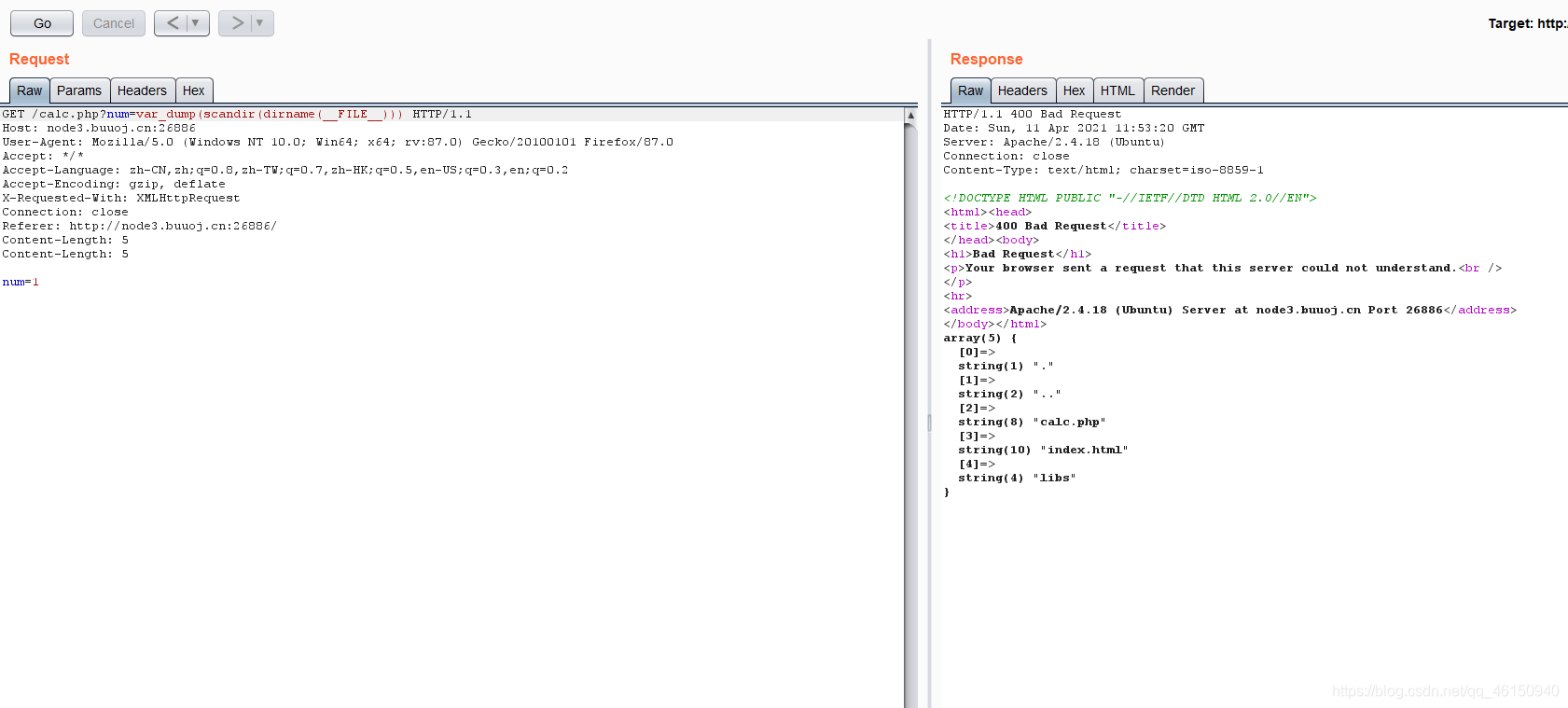Go forward to next request in history
1568x708 pixels.
pos(236,23)
